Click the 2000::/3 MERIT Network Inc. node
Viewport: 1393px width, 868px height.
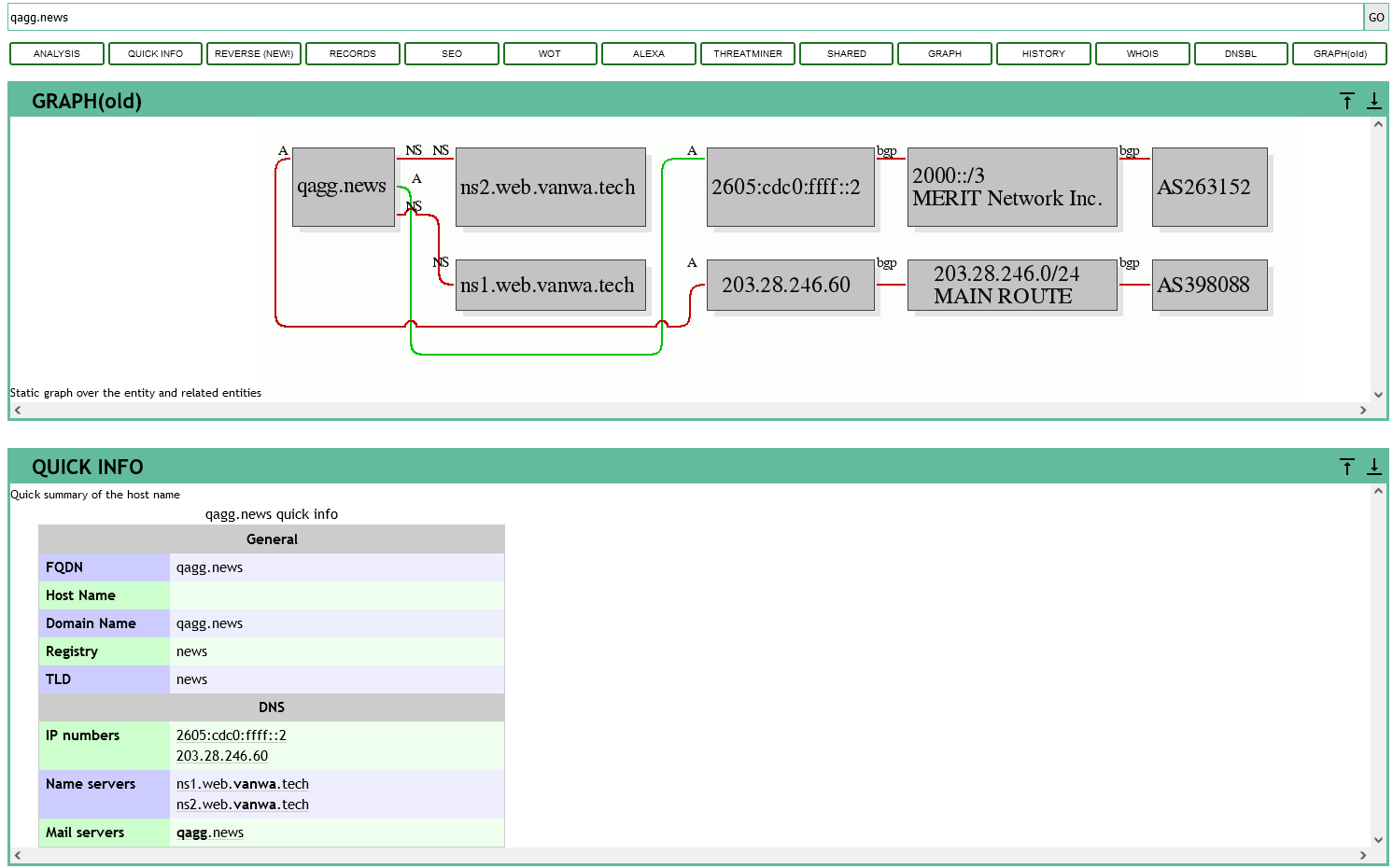click(1012, 187)
